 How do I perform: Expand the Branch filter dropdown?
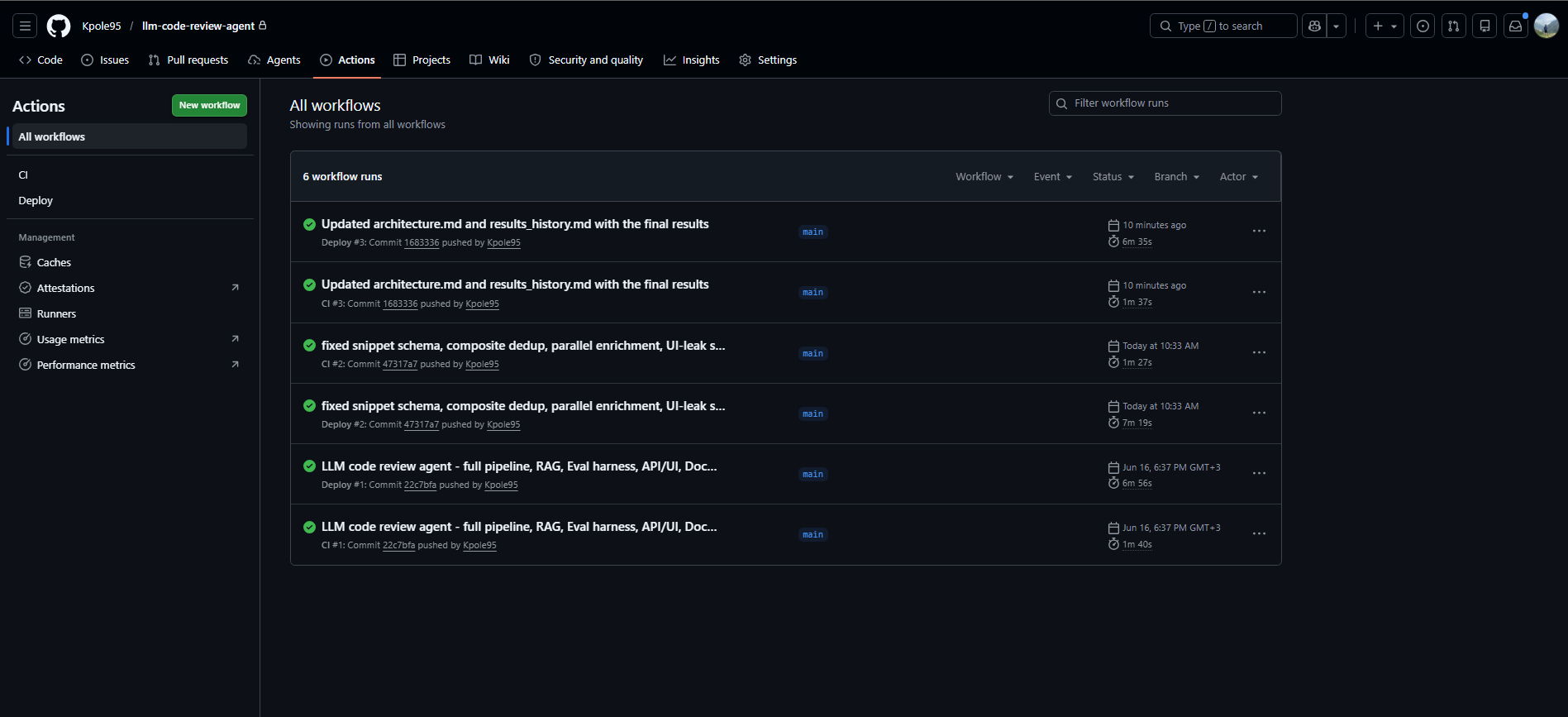click(x=1176, y=176)
